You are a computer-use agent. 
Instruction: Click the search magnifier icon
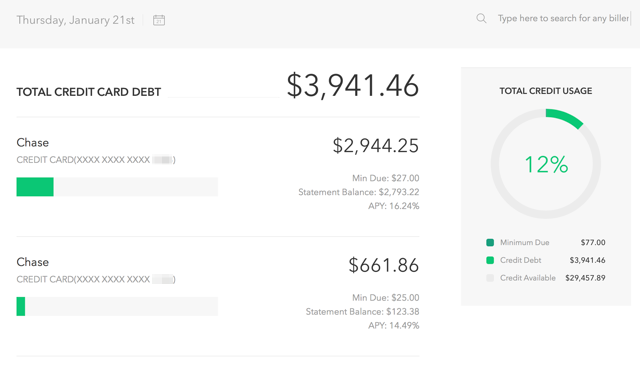click(x=481, y=18)
